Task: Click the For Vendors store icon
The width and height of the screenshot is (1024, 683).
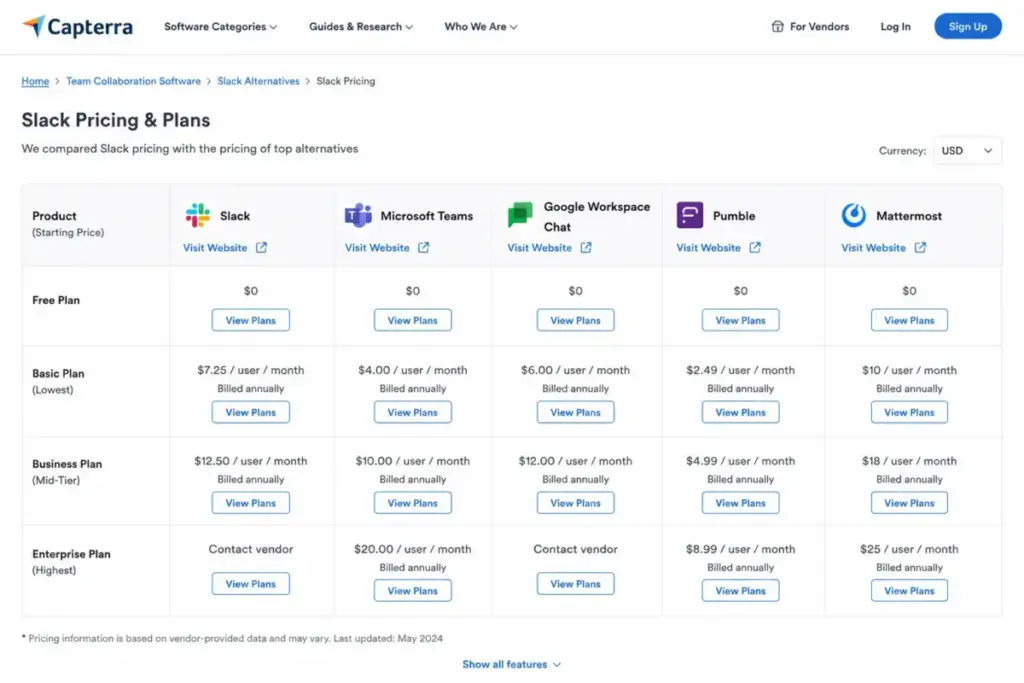Action: point(777,27)
